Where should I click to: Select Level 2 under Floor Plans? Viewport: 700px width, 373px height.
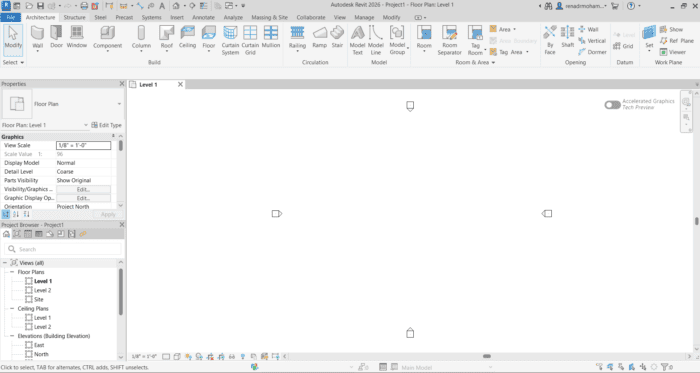(42, 290)
